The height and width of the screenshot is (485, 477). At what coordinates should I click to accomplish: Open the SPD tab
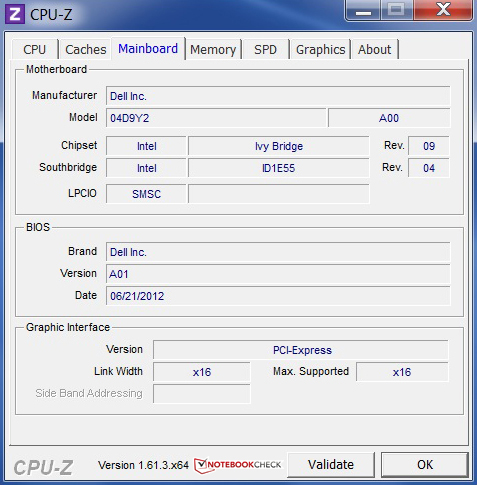[x=265, y=50]
